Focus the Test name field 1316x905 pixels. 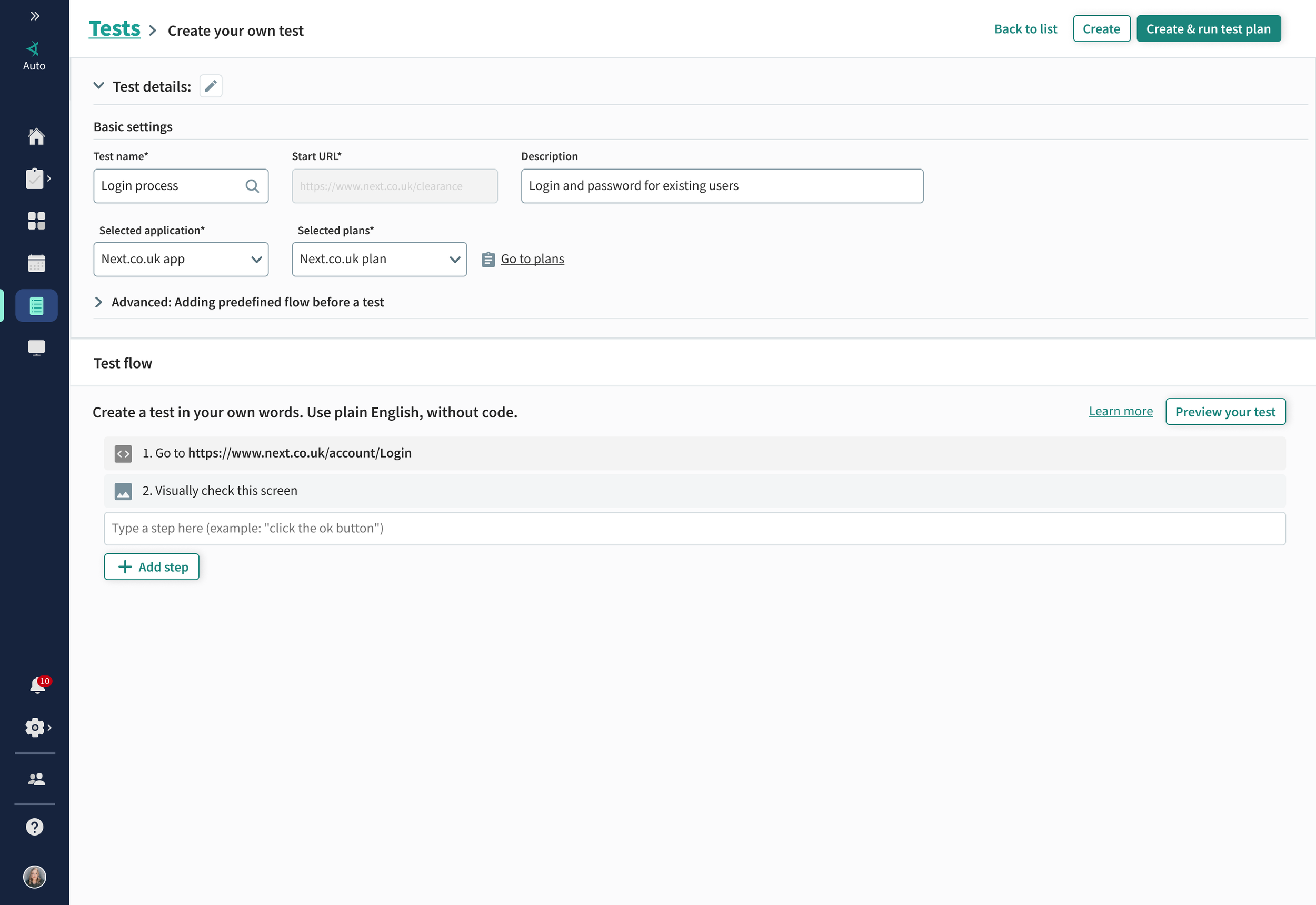181,186
